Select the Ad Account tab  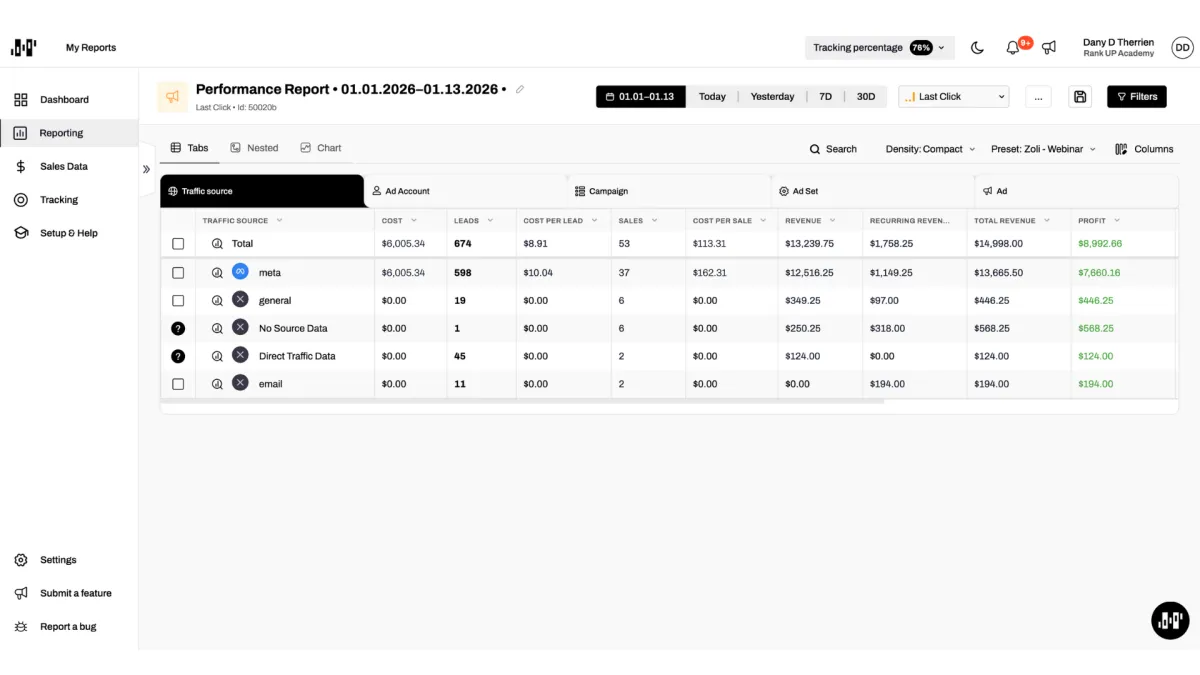[x=465, y=191]
